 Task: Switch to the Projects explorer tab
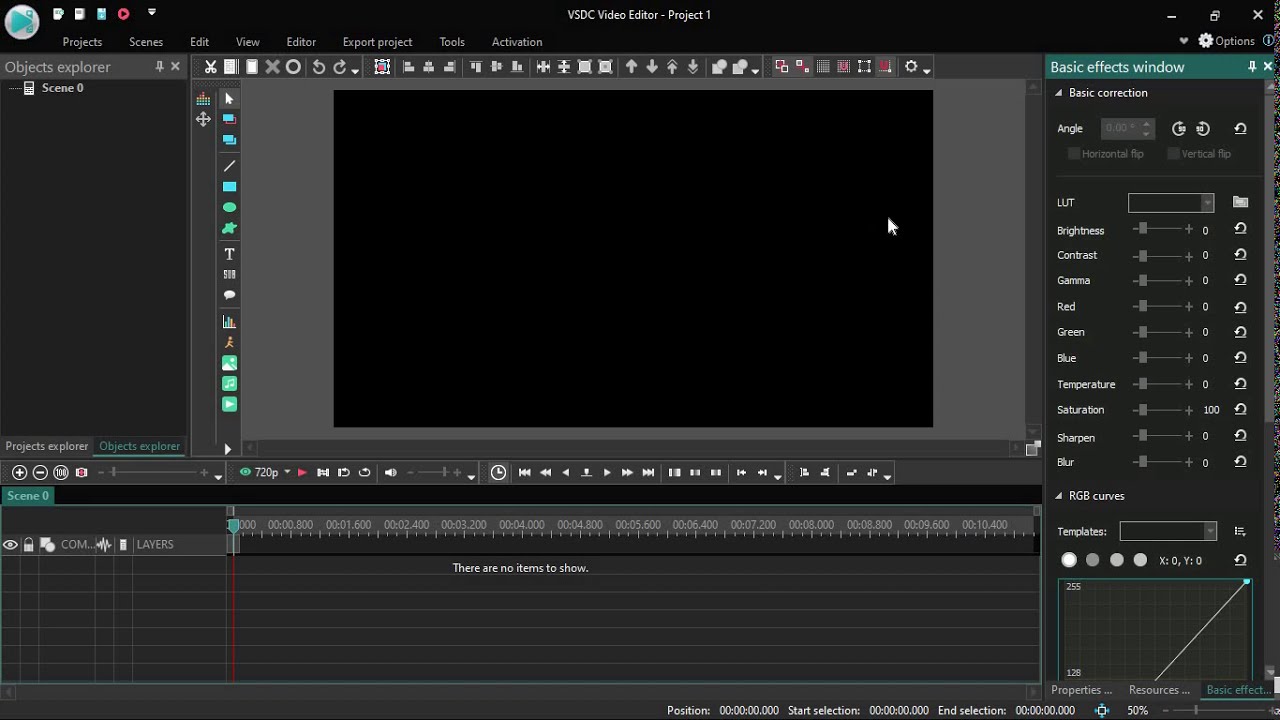(x=47, y=446)
